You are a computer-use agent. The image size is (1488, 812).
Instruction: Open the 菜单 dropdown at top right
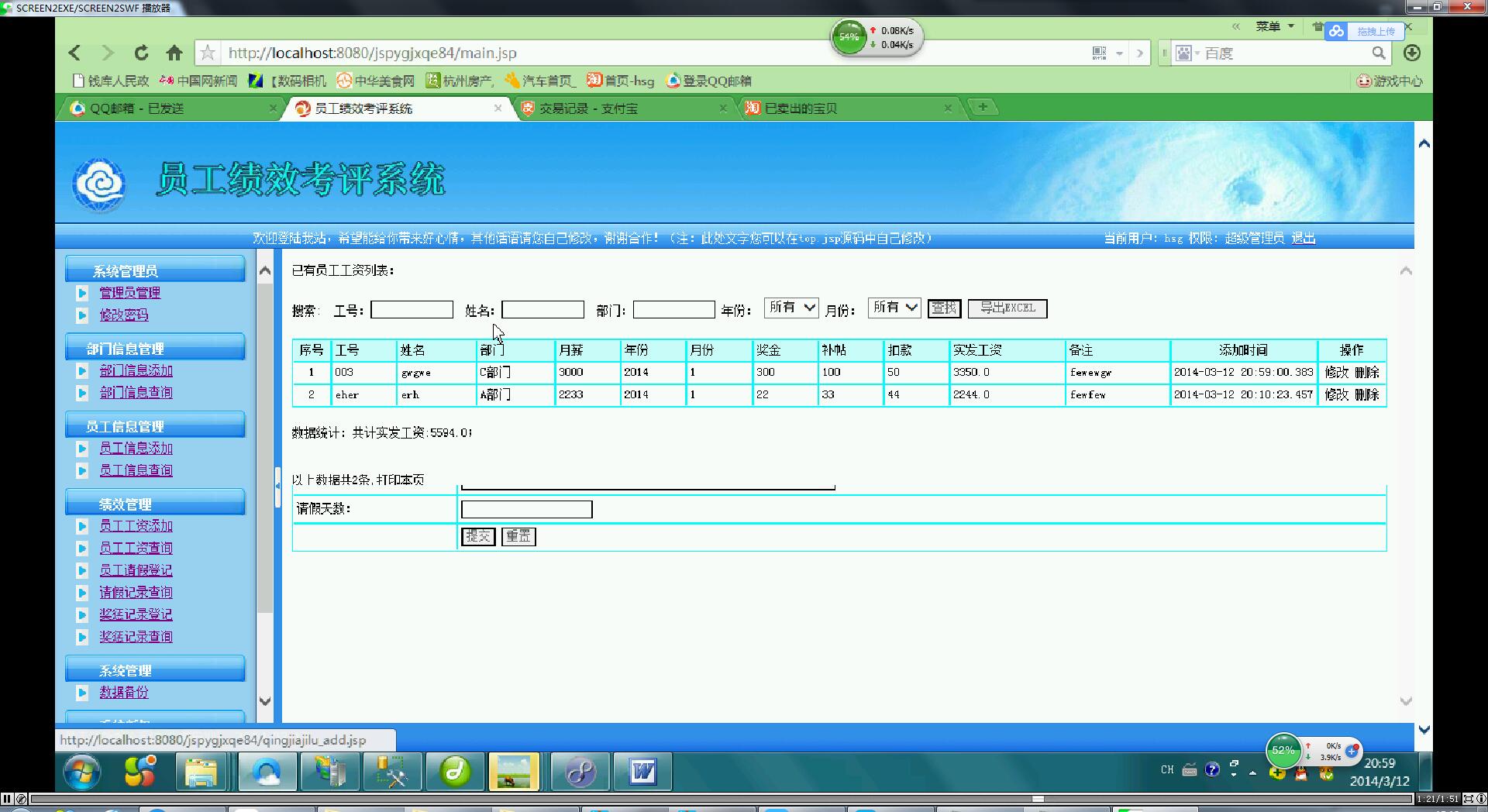pos(1275,26)
